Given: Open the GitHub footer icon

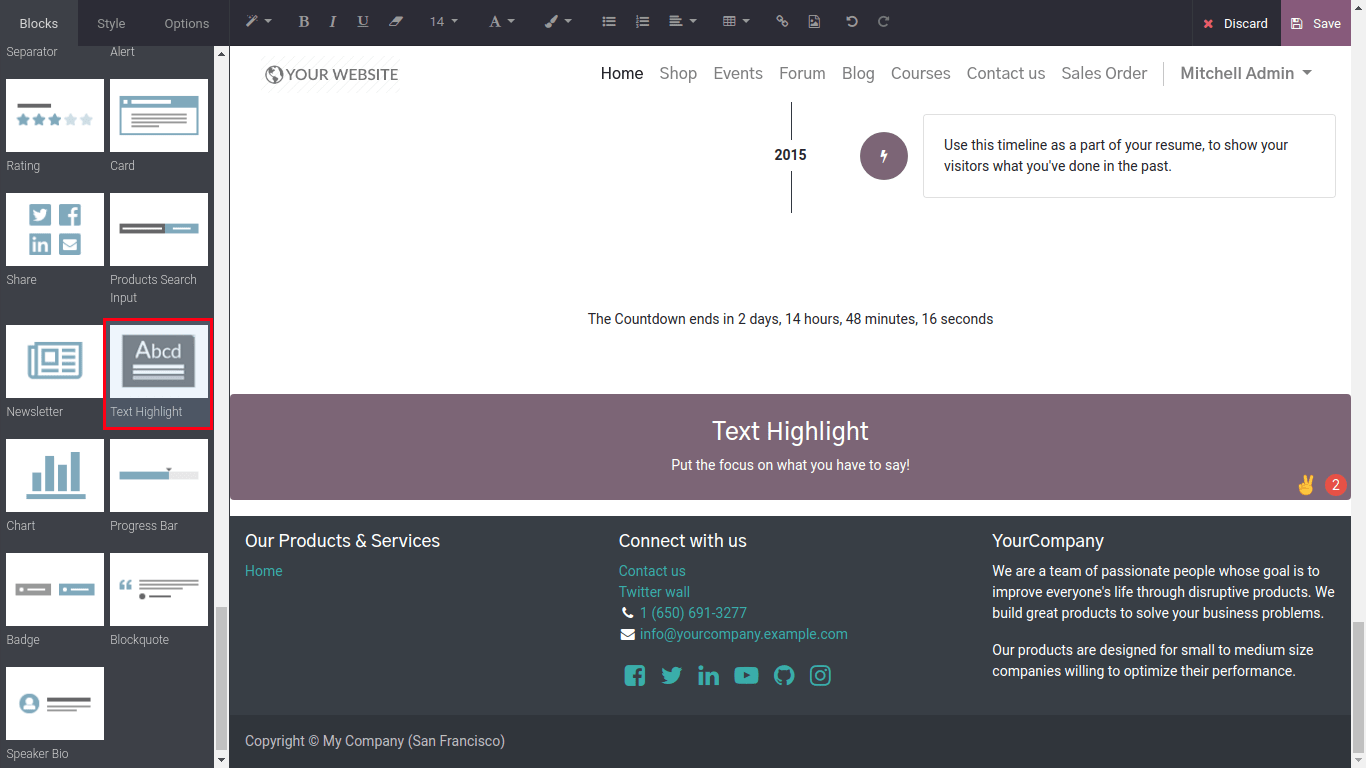Looking at the screenshot, I should [x=784, y=676].
